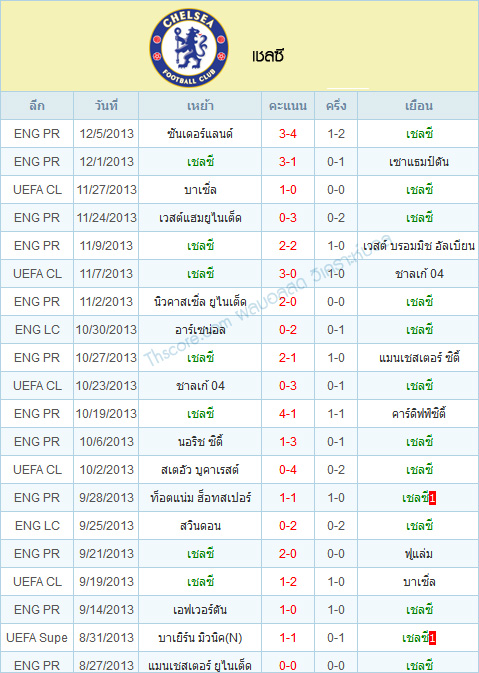The width and height of the screenshot is (479, 673).
Task: Open the 1-3 score on 10/6/2013
Action: [288, 442]
